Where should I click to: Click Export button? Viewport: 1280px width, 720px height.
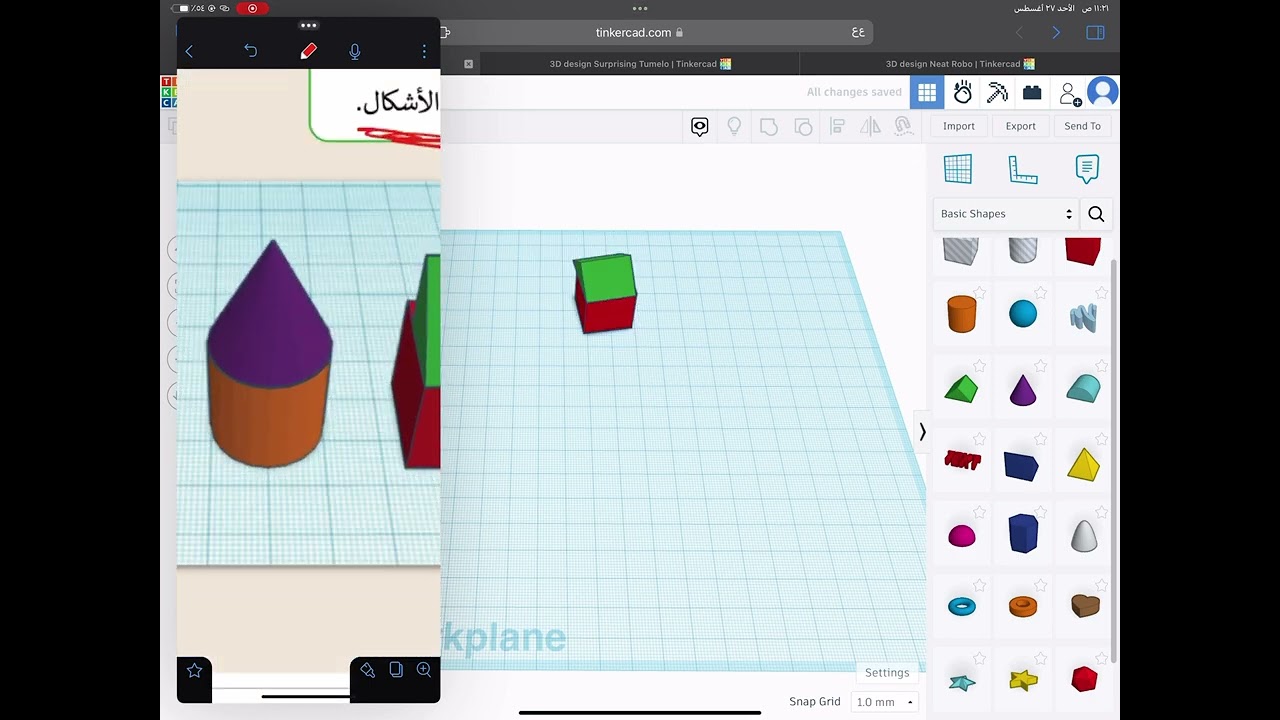coord(1021,126)
